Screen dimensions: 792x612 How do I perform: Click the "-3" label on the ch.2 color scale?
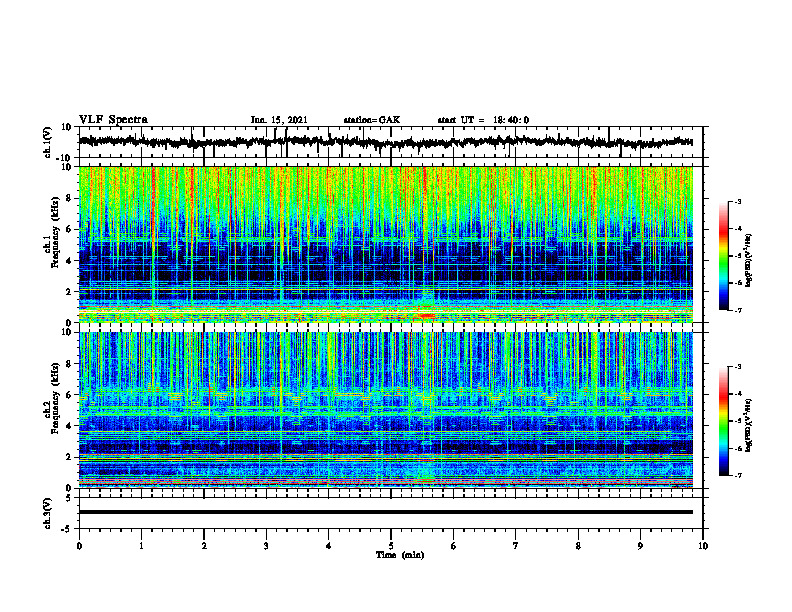[x=738, y=367]
